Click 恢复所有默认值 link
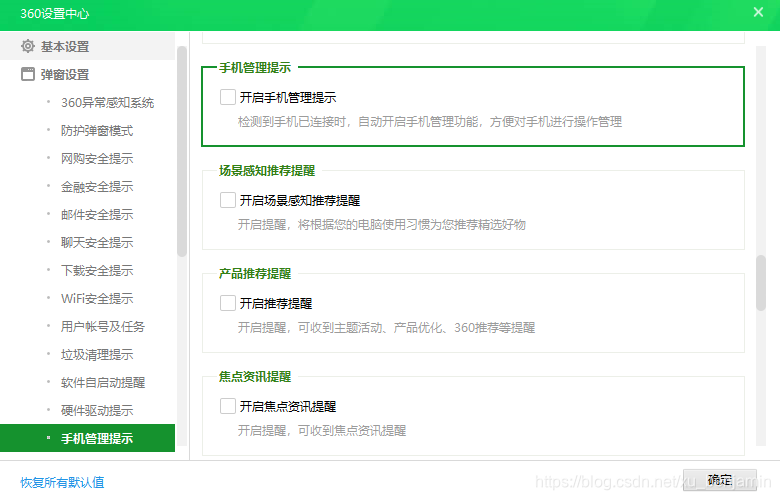 [x=62, y=482]
